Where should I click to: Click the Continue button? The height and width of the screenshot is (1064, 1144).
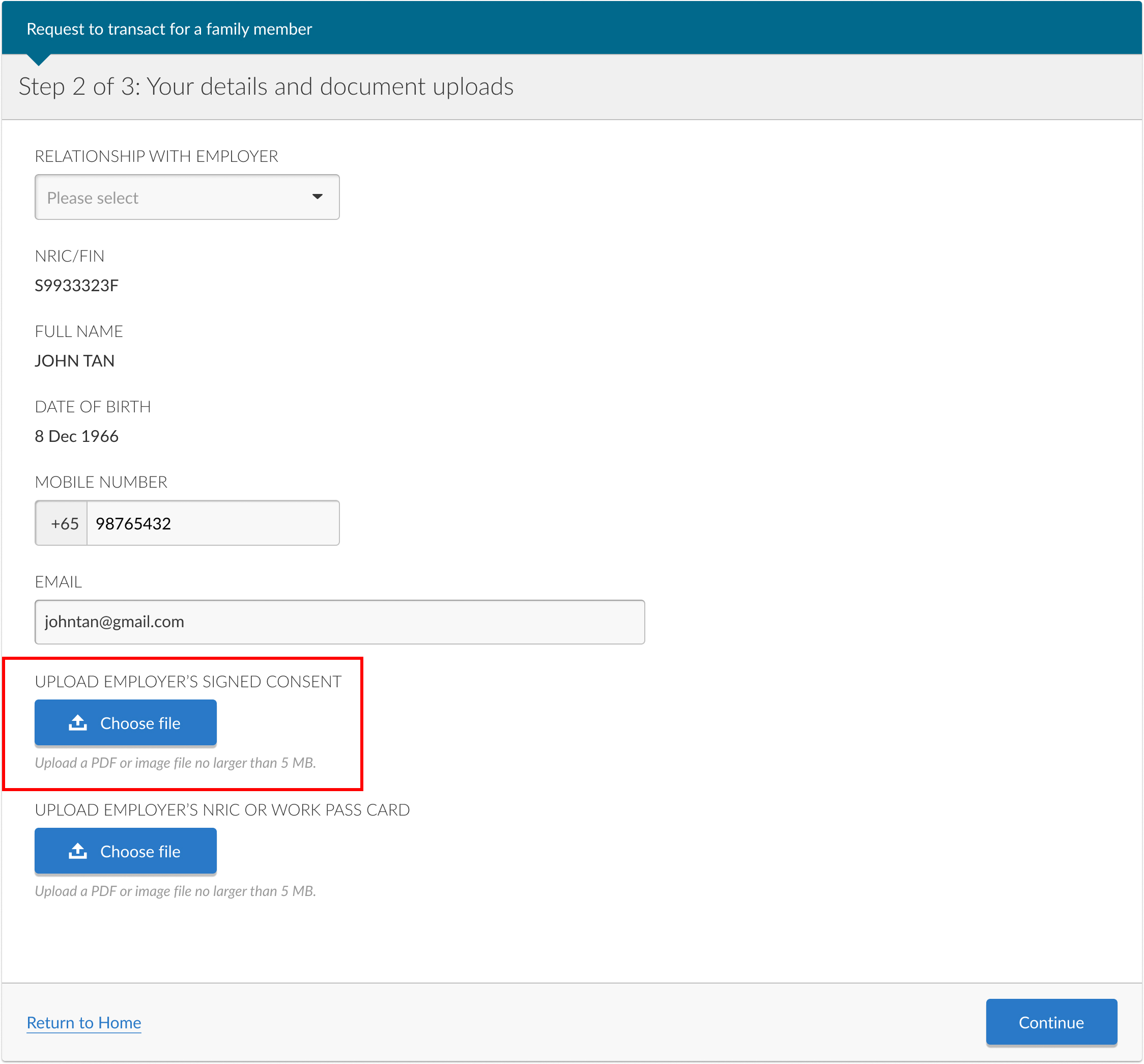coord(1051,1022)
